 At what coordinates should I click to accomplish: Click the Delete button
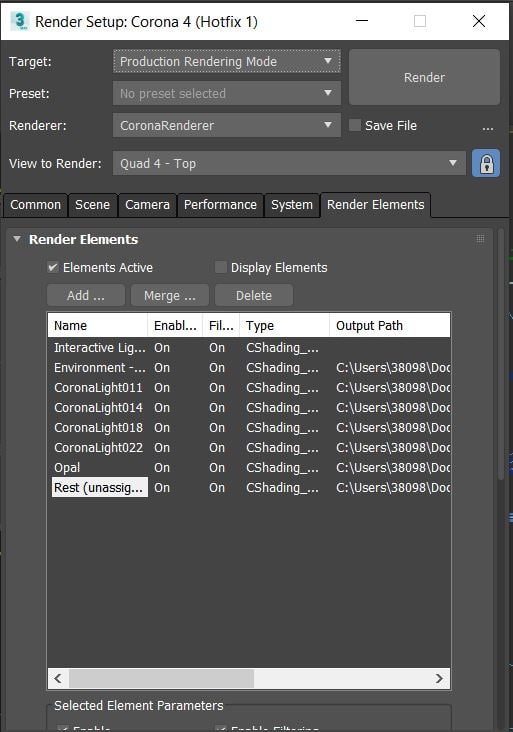tap(254, 296)
